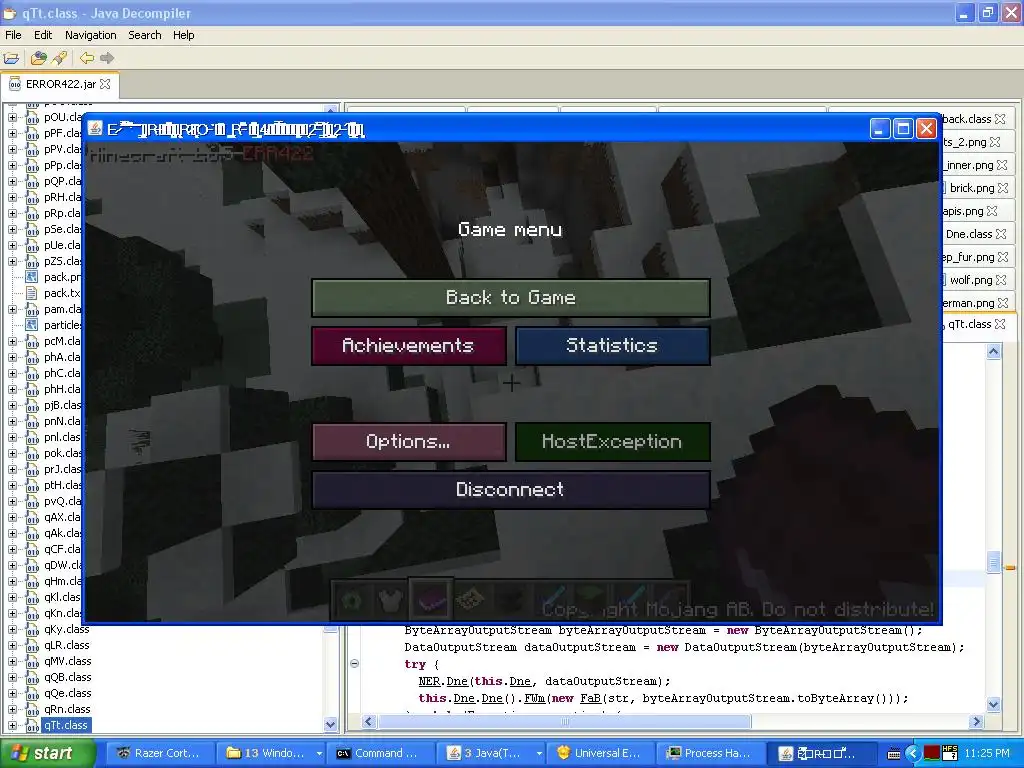Click the FaB link in code
This screenshot has width=1024, height=768.
590,698
